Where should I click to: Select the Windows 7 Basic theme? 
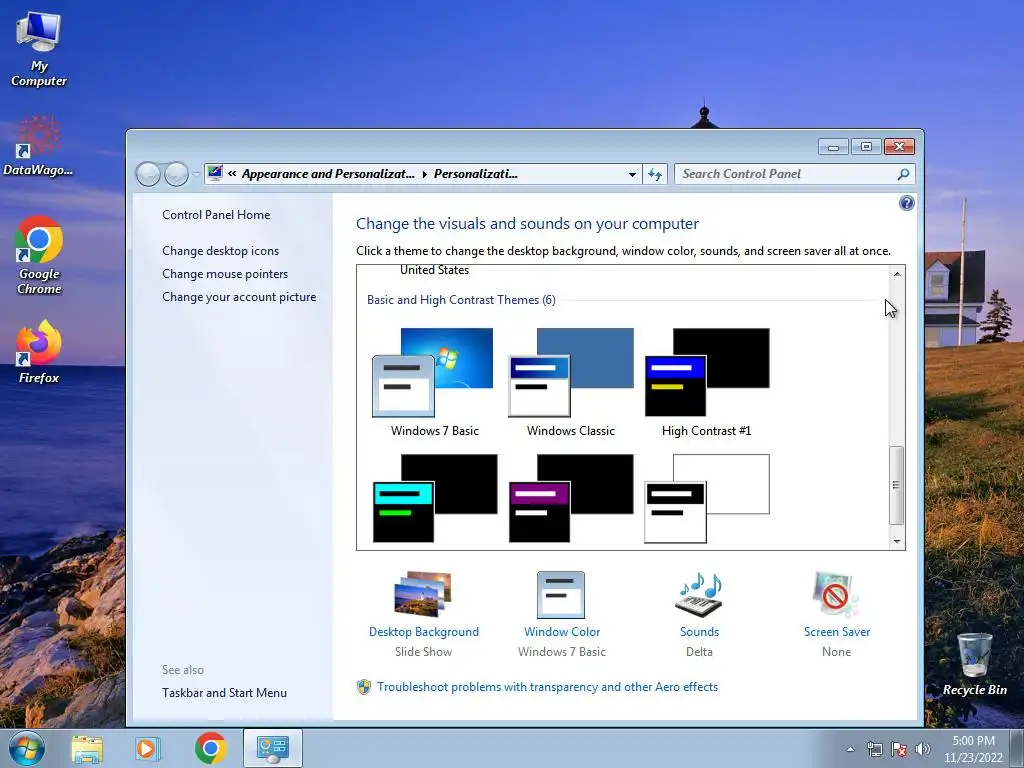coord(434,383)
